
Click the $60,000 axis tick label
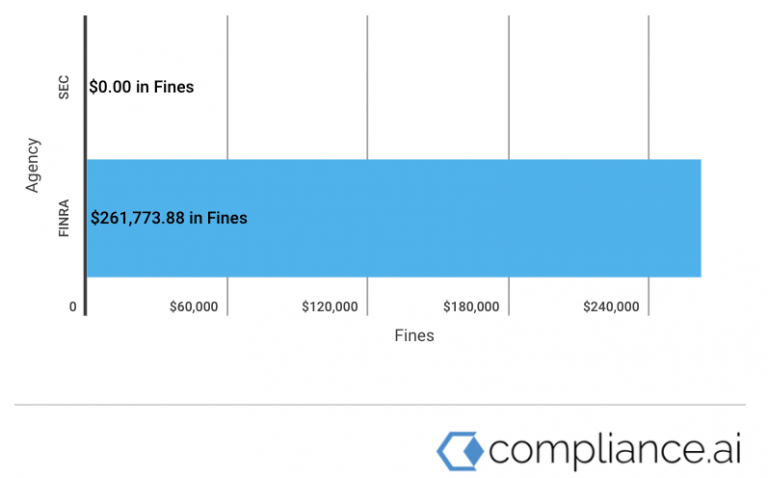click(195, 307)
